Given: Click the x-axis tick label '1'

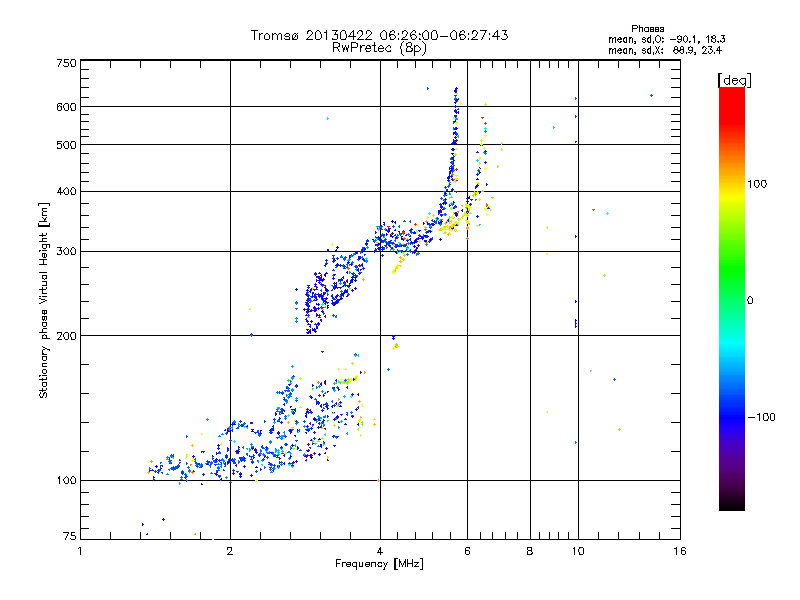Looking at the screenshot, I should click(x=80, y=551).
